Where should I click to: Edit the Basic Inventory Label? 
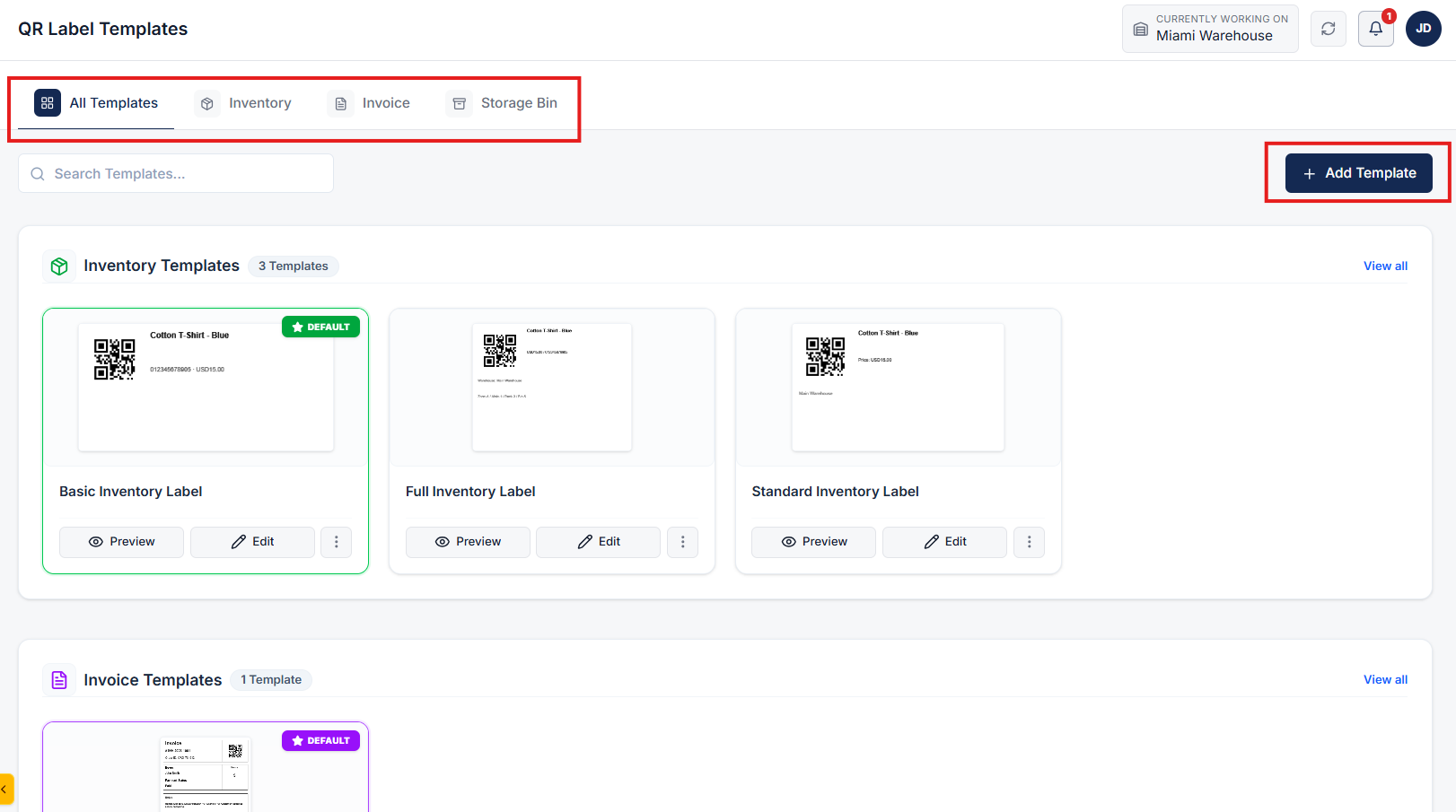pos(252,542)
